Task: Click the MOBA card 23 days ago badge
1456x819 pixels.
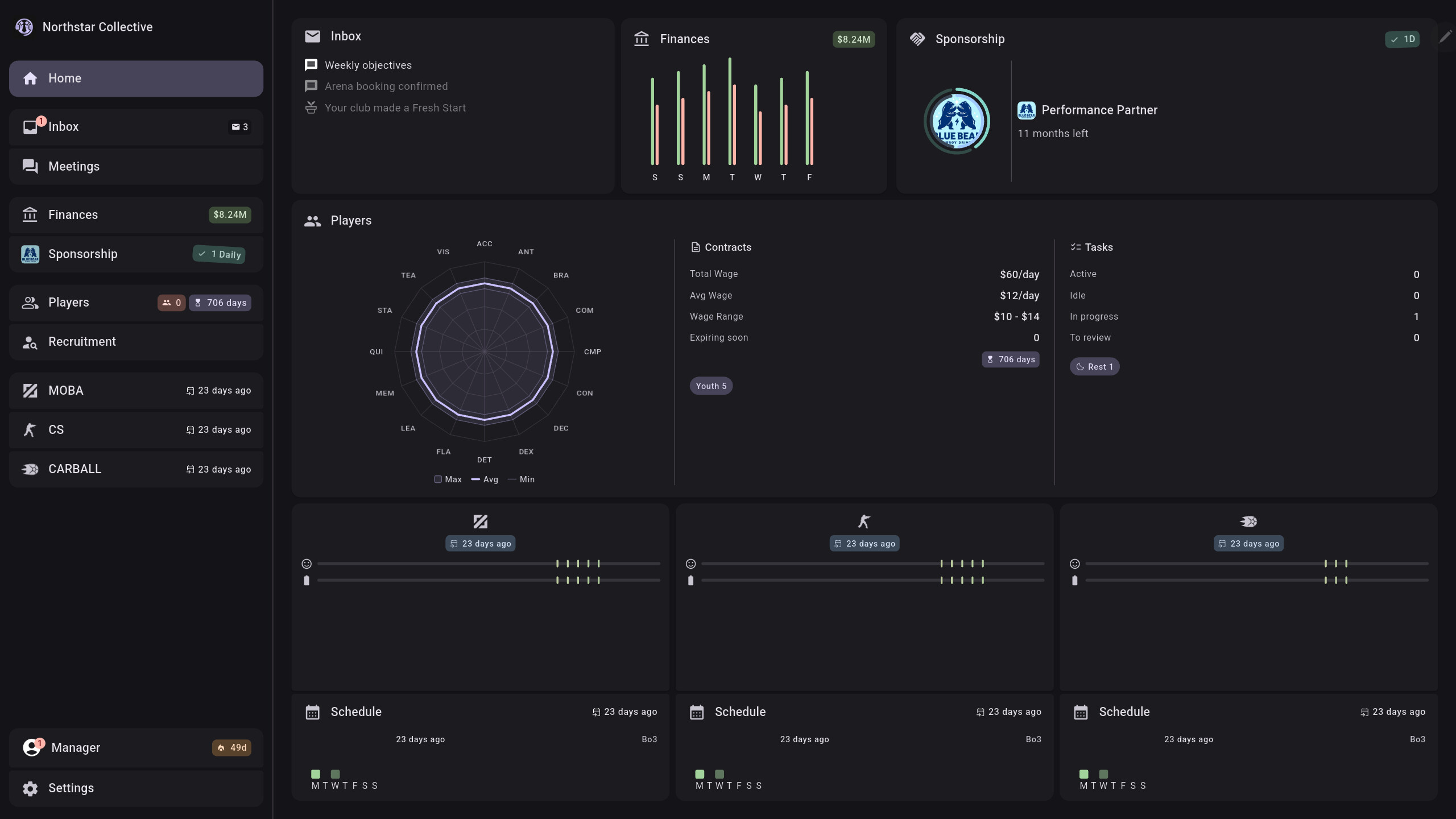Action: [481, 544]
